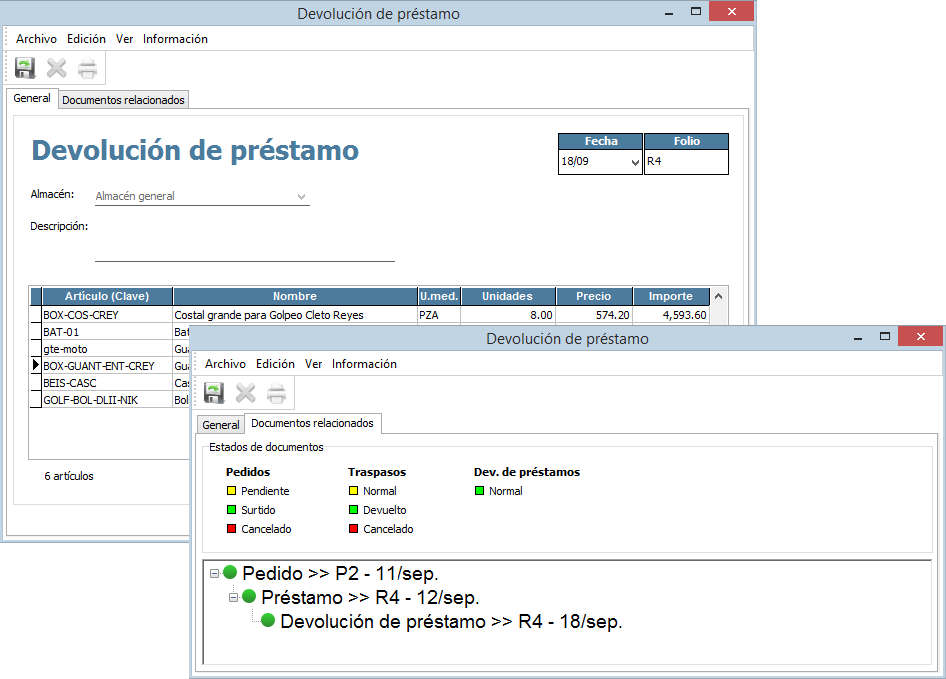The image size is (946, 679).
Task: Click the green status circle beside Pedido P2
Action: tap(230, 573)
